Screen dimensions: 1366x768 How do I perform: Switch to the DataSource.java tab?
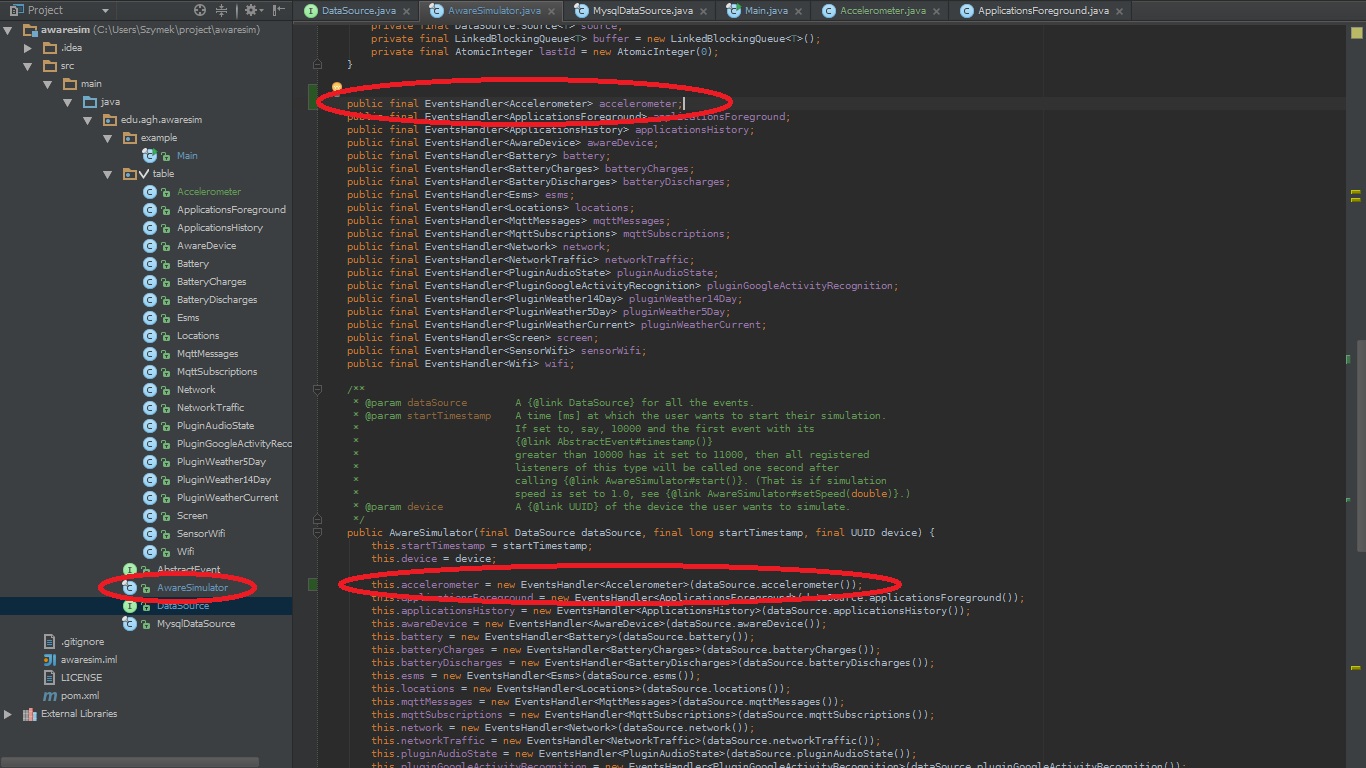coord(358,11)
